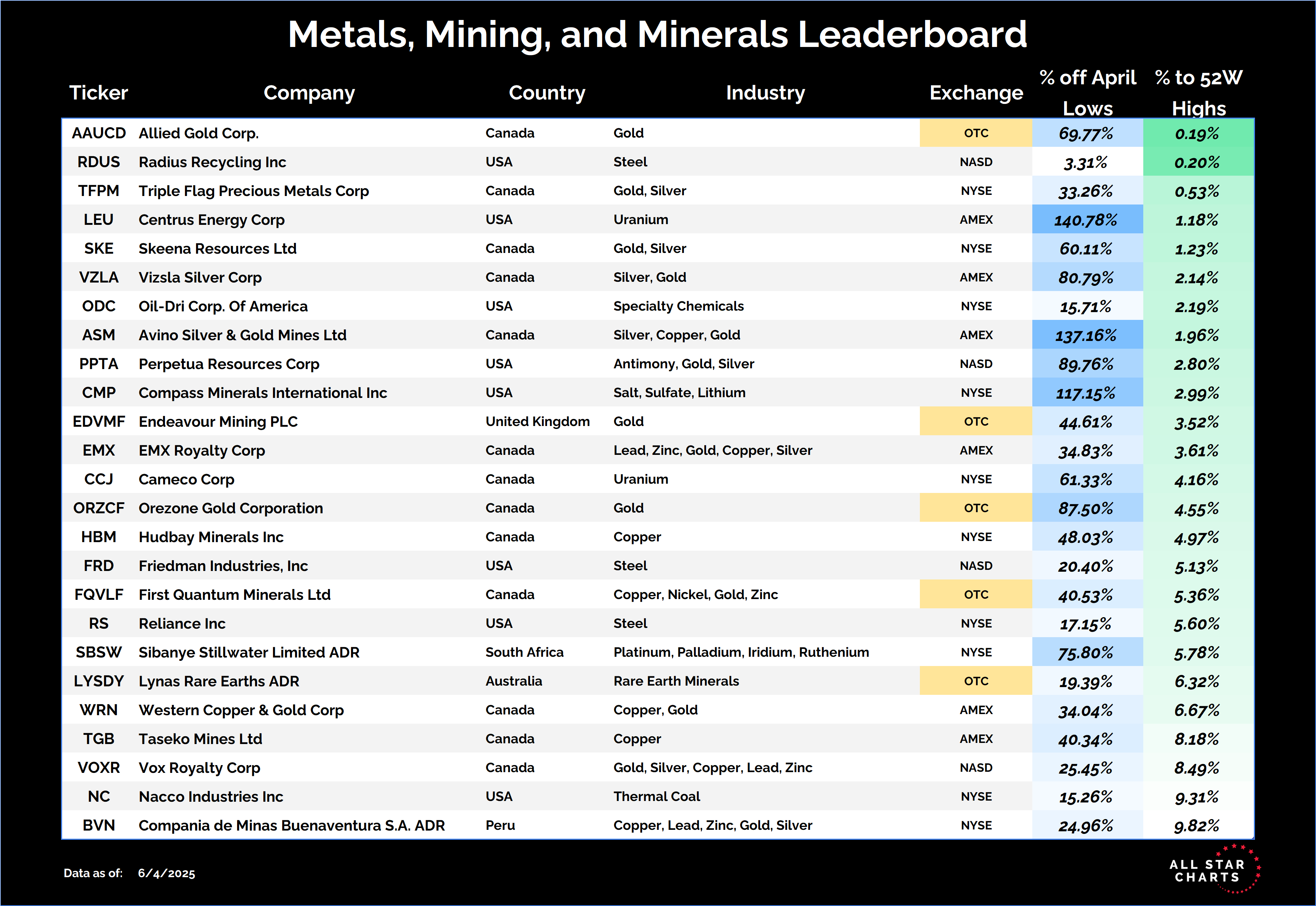Select Reliance Inc company name

pyautogui.click(x=182, y=623)
